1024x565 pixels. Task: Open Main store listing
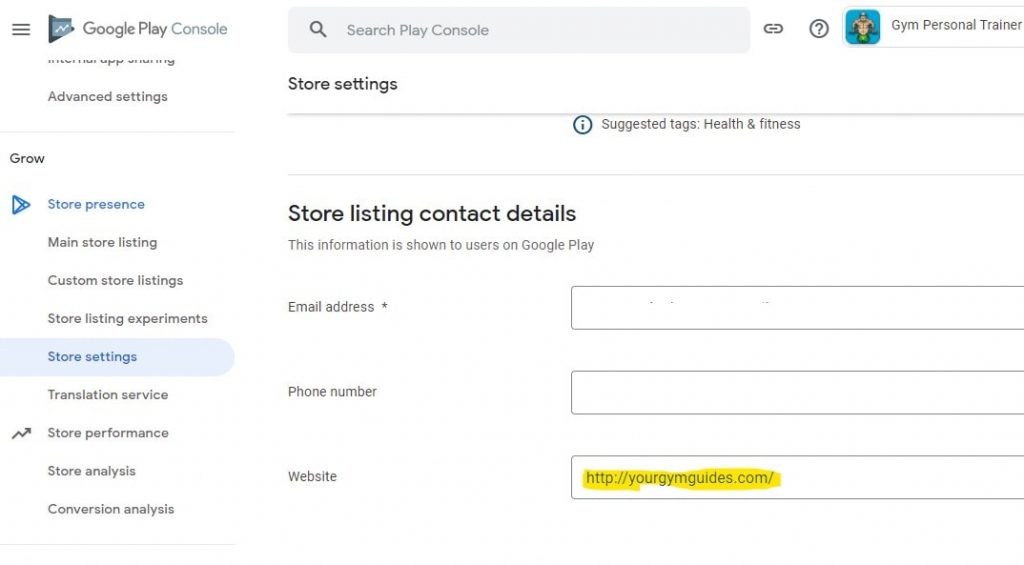pos(103,242)
